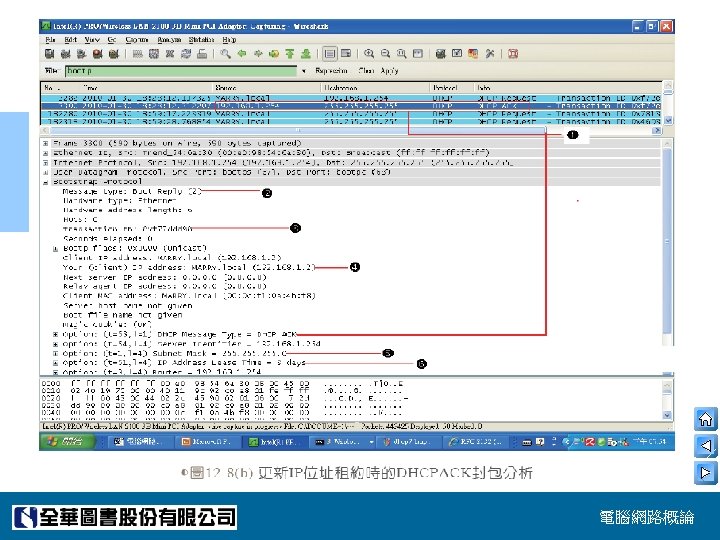Open the filter history dropdown arrow
The width and height of the screenshot is (720, 540).
304,71
